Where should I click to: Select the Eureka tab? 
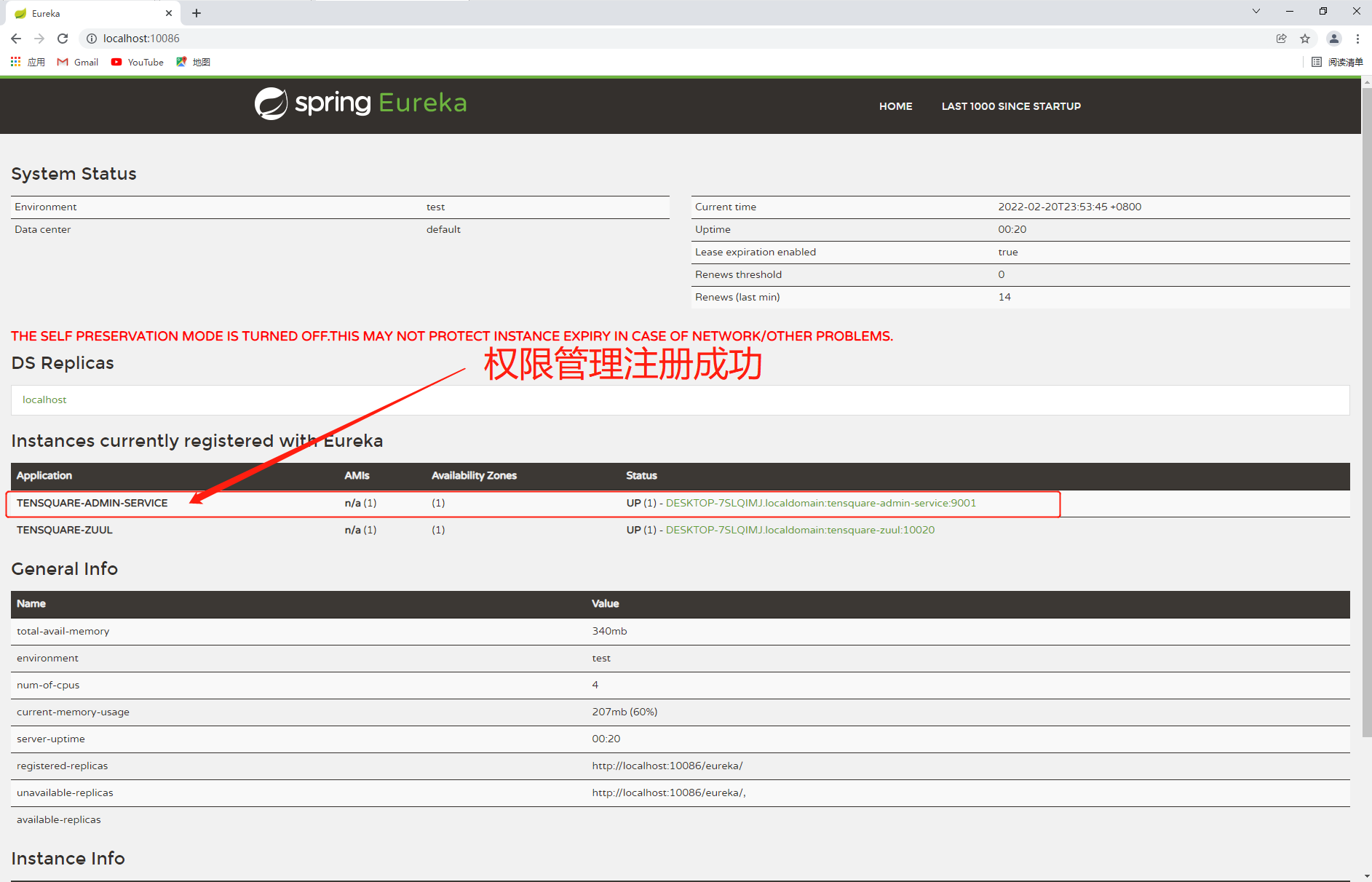click(x=91, y=13)
